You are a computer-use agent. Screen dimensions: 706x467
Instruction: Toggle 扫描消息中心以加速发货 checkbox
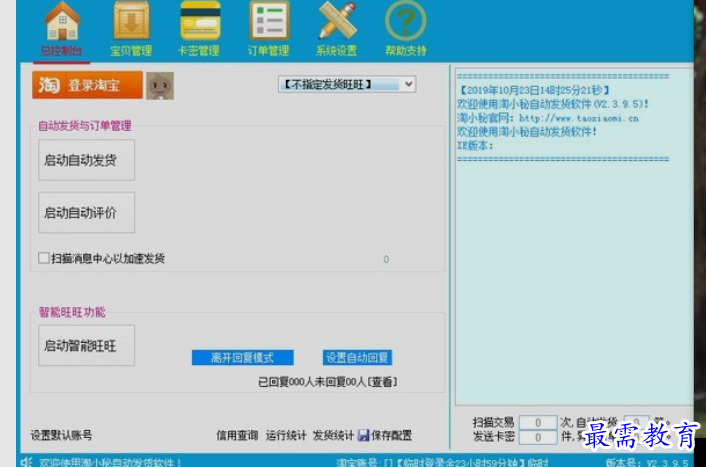coord(44,258)
